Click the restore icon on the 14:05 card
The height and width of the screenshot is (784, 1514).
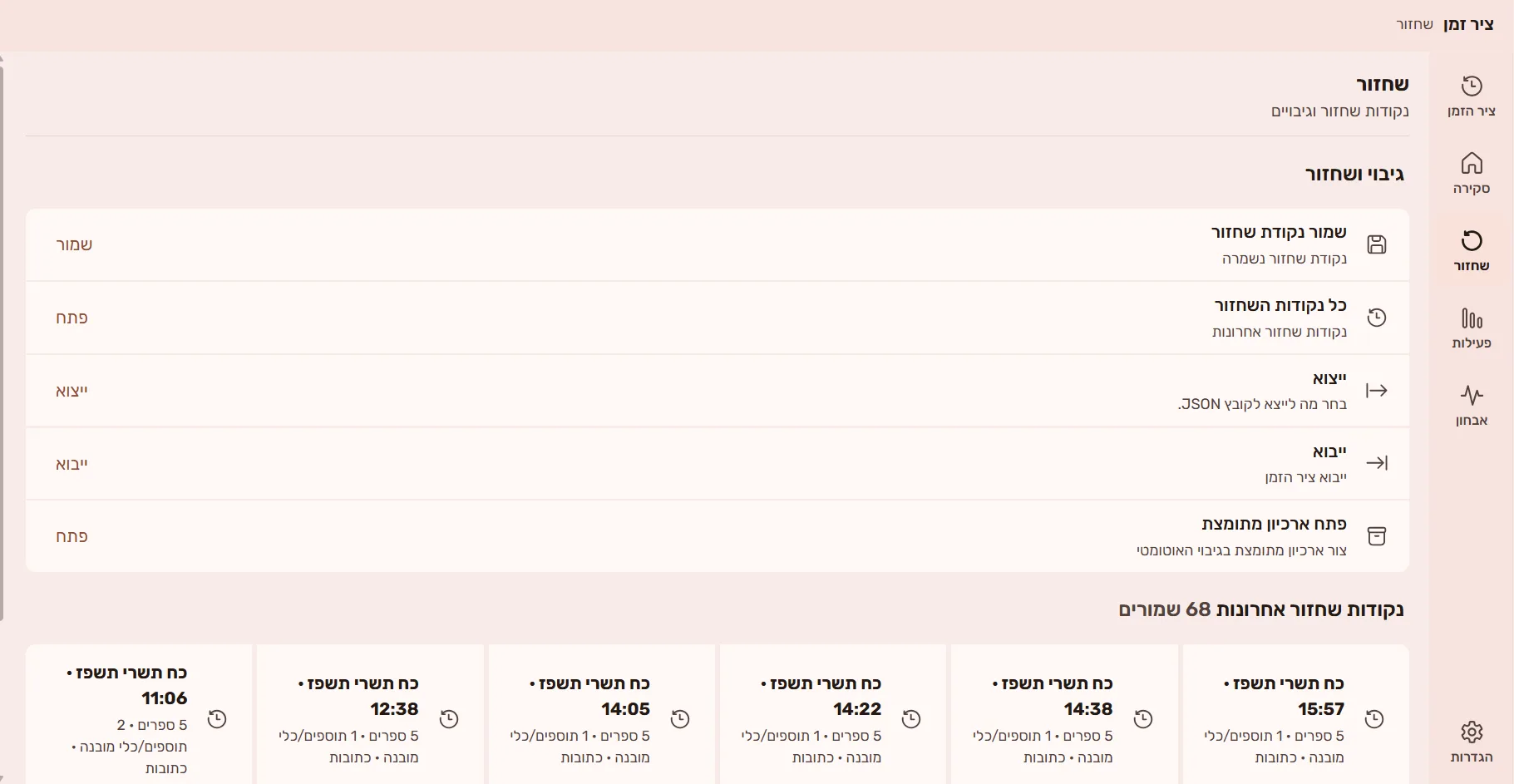680,719
